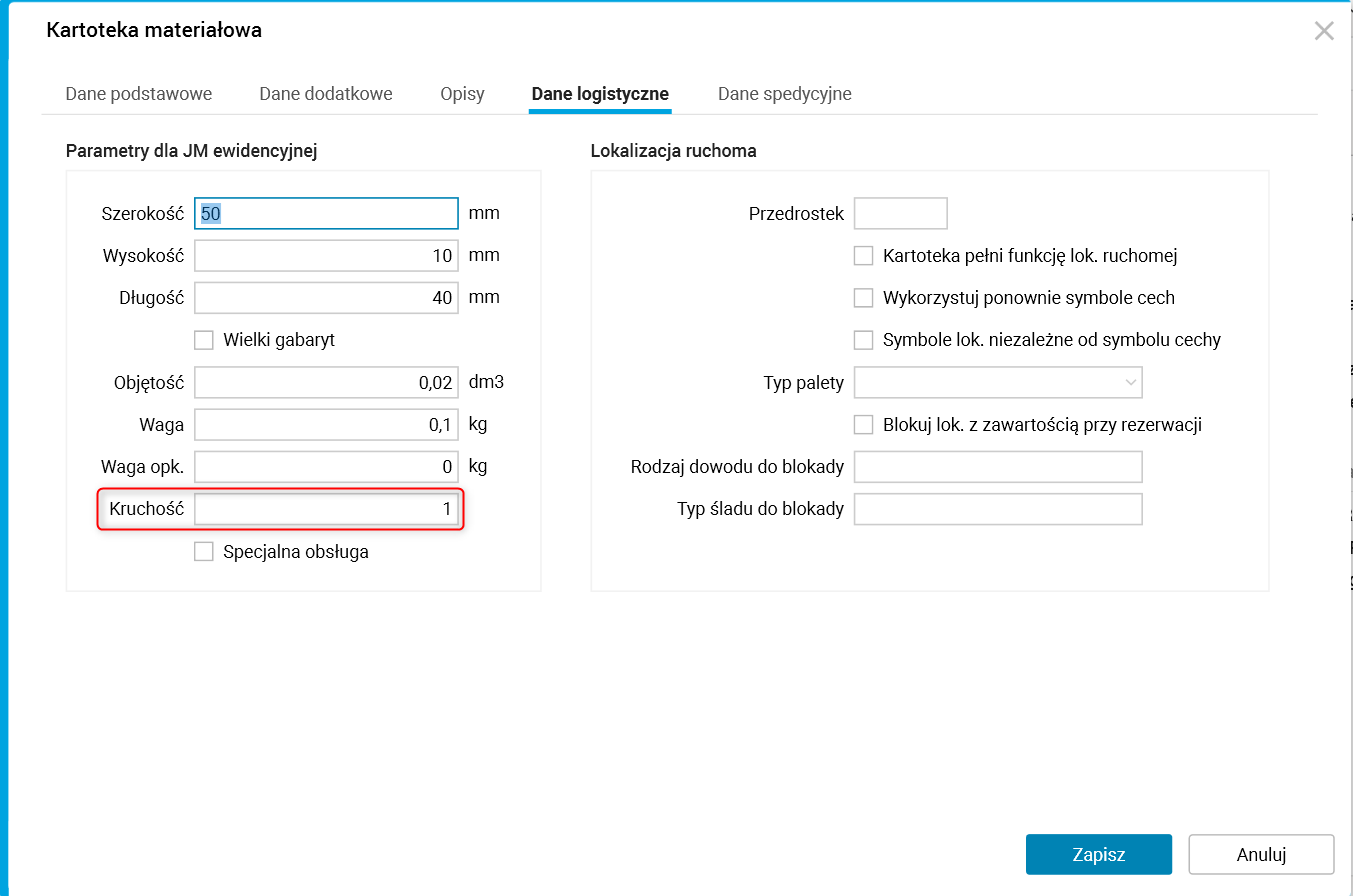Viewport: 1353px width, 896px height.
Task: Open the Dane spedycyjne tab
Action: point(784,94)
